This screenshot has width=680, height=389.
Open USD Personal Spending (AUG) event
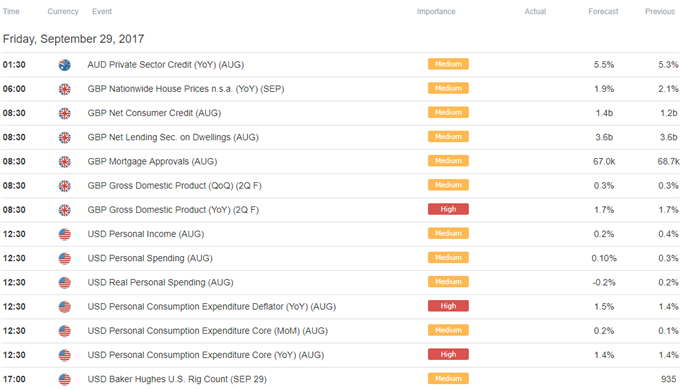tap(150, 258)
